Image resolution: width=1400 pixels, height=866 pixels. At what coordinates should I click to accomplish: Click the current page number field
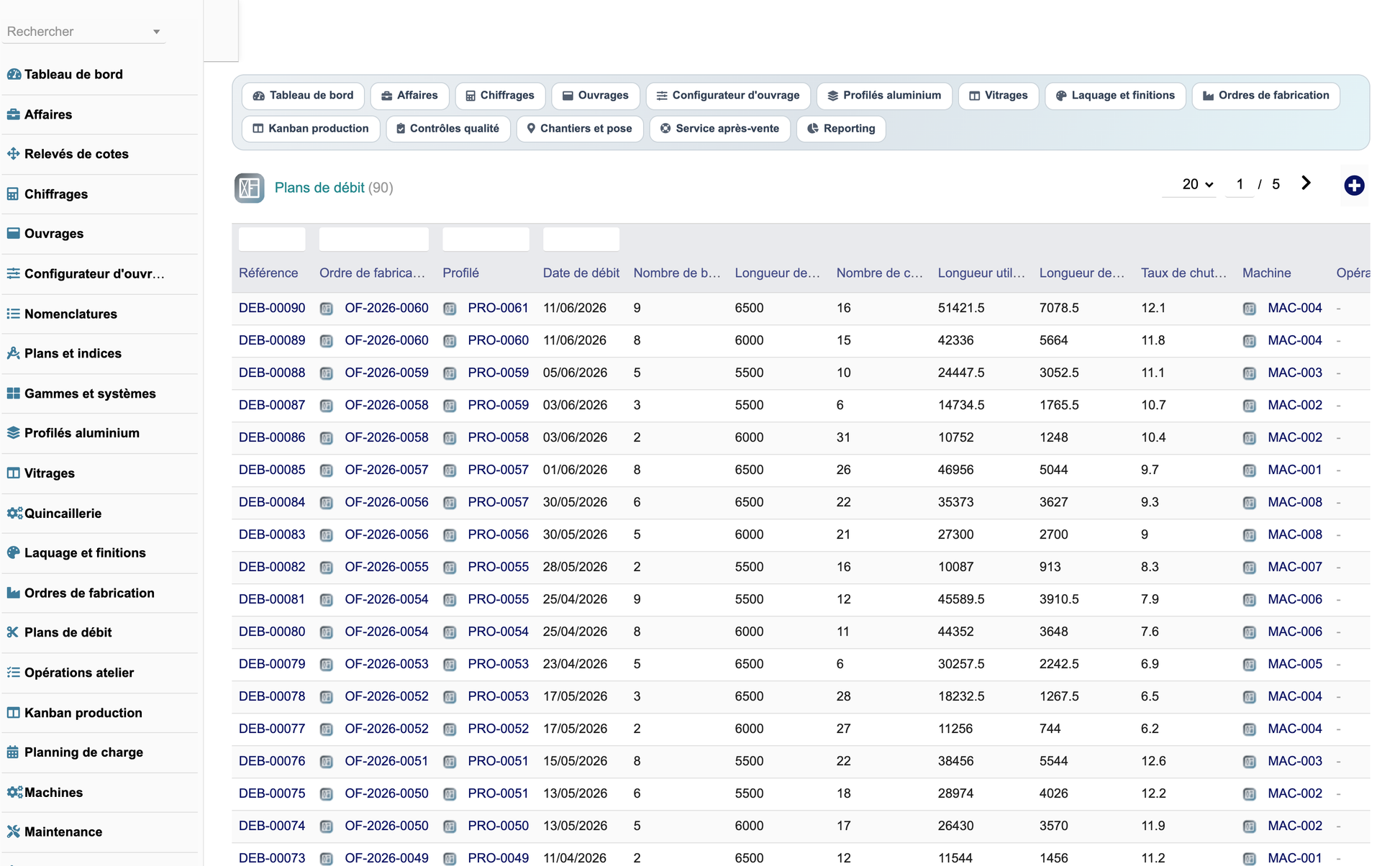[1240, 185]
